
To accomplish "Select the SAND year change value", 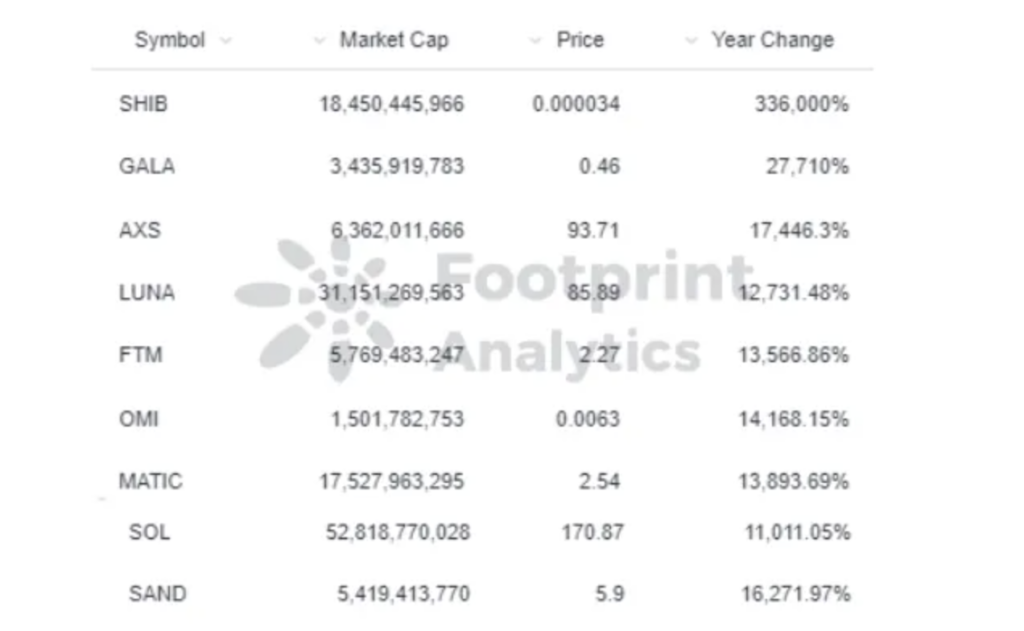I will pos(795,594).
